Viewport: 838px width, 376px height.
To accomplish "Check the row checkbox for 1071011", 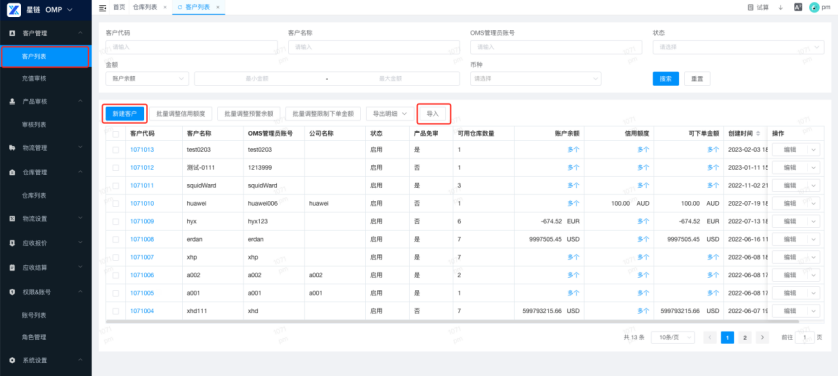I will pyautogui.click(x=116, y=186).
